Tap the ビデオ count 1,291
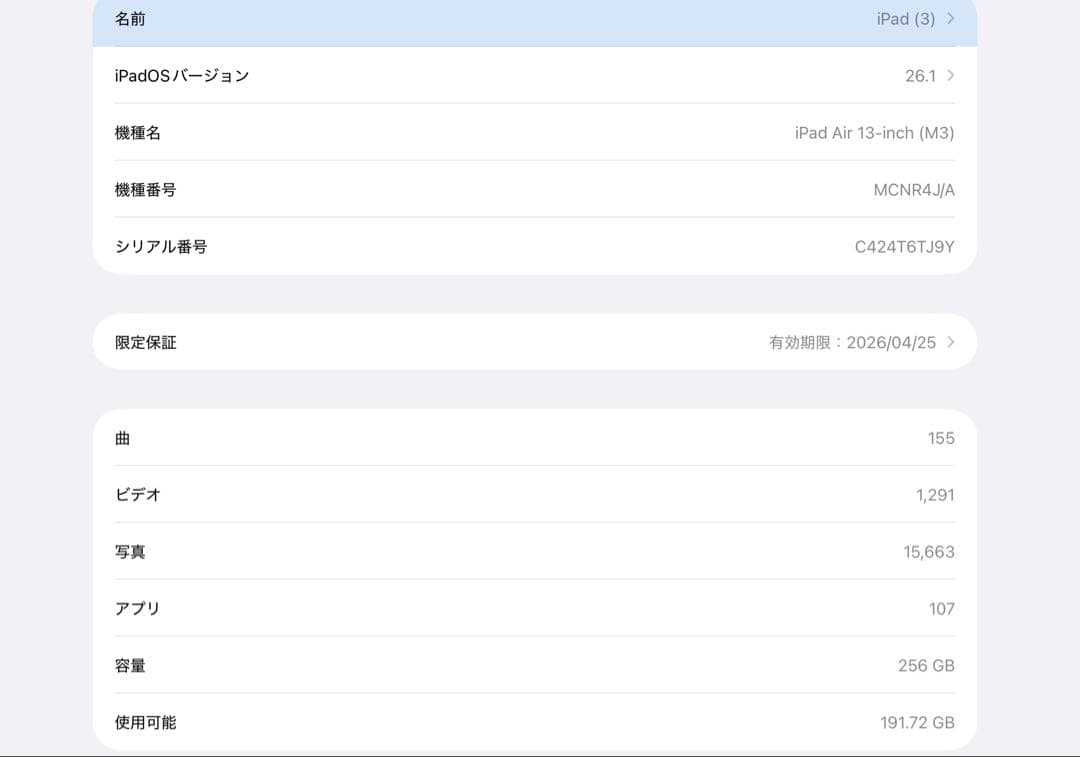 tap(937, 494)
